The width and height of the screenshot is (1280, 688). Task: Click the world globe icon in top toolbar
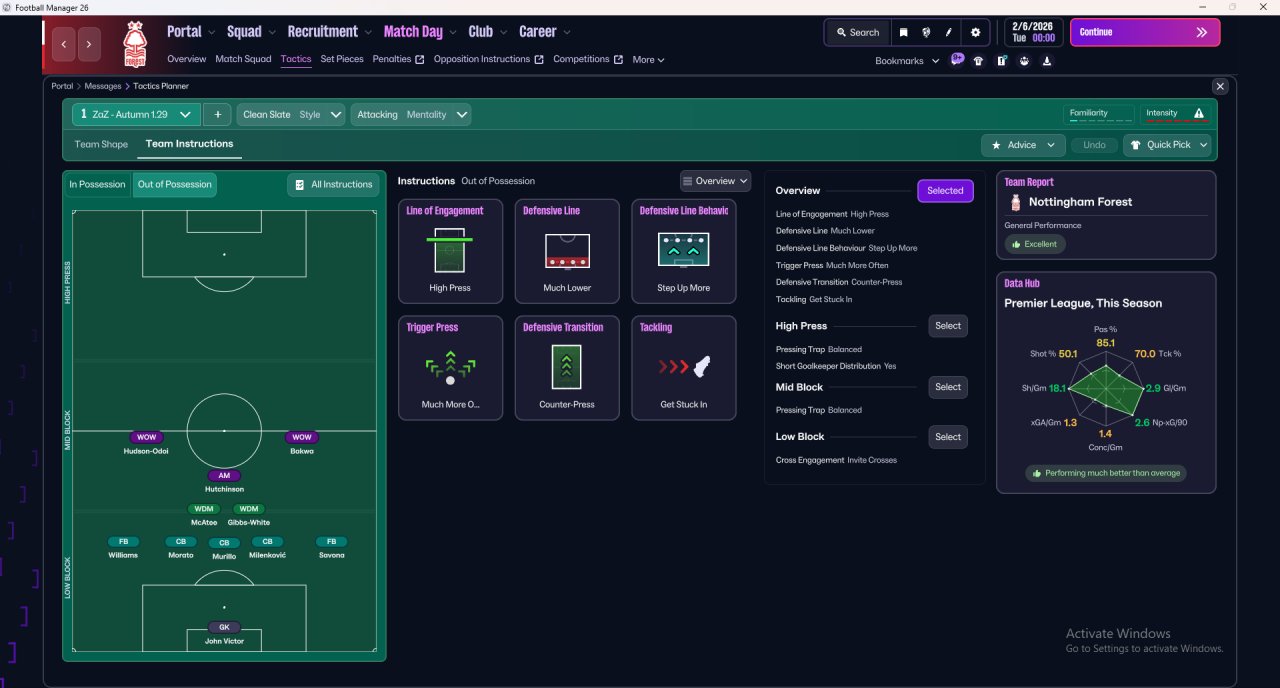click(927, 32)
